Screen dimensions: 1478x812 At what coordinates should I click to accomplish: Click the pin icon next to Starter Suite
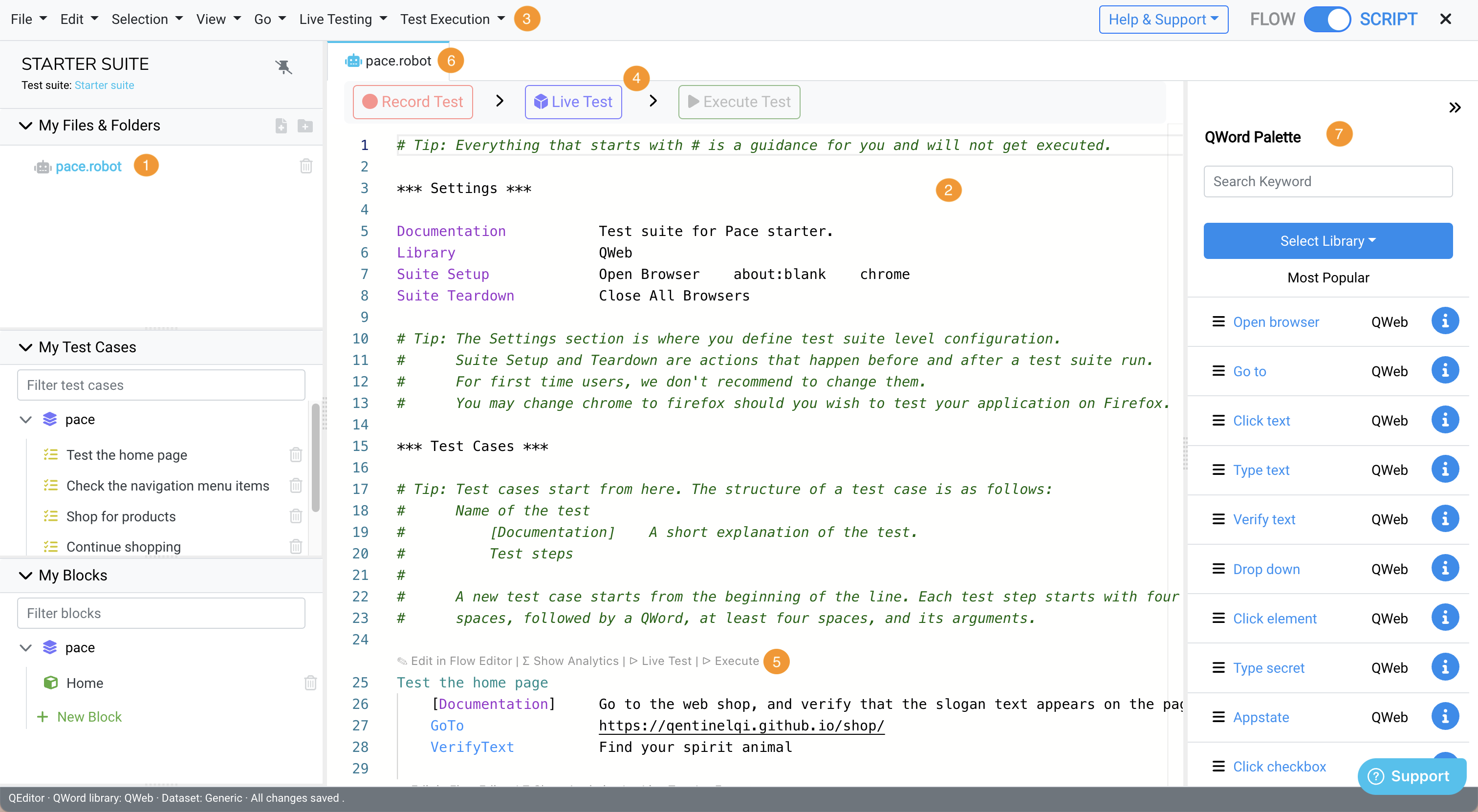coord(283,67)
